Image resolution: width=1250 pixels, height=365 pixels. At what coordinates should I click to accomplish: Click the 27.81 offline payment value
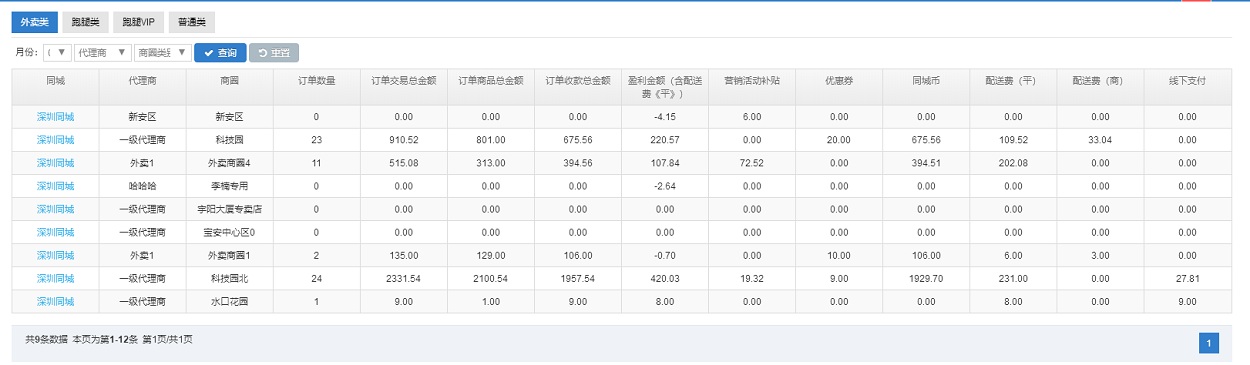(1187, 278)
